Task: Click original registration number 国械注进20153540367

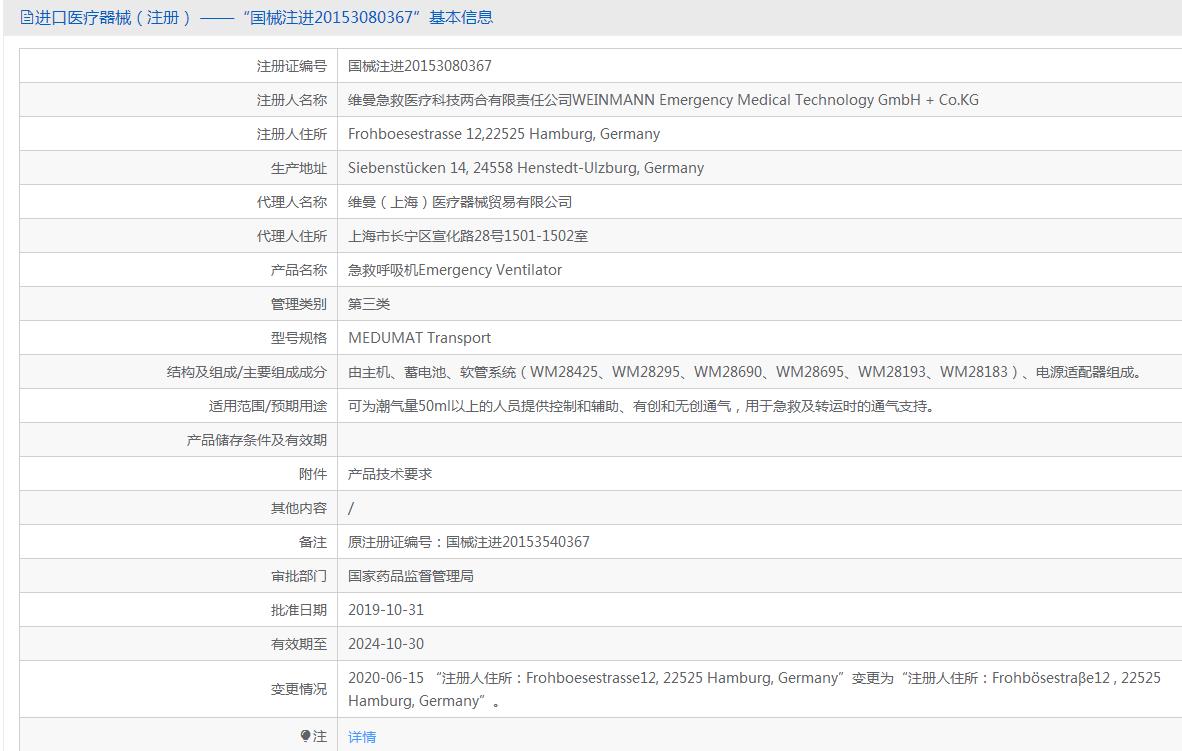Action: [x=469, y=542]
